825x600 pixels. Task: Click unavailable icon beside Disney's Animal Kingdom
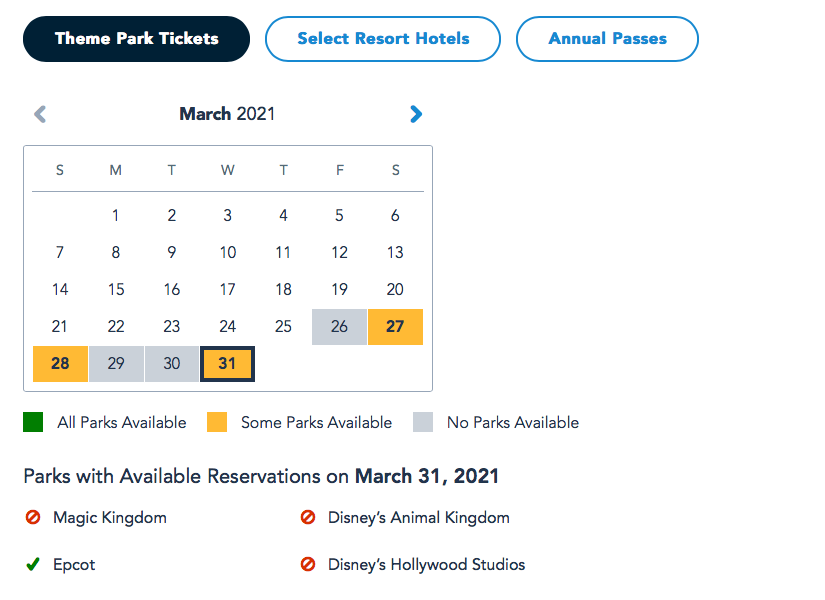[x=308, y=518]
